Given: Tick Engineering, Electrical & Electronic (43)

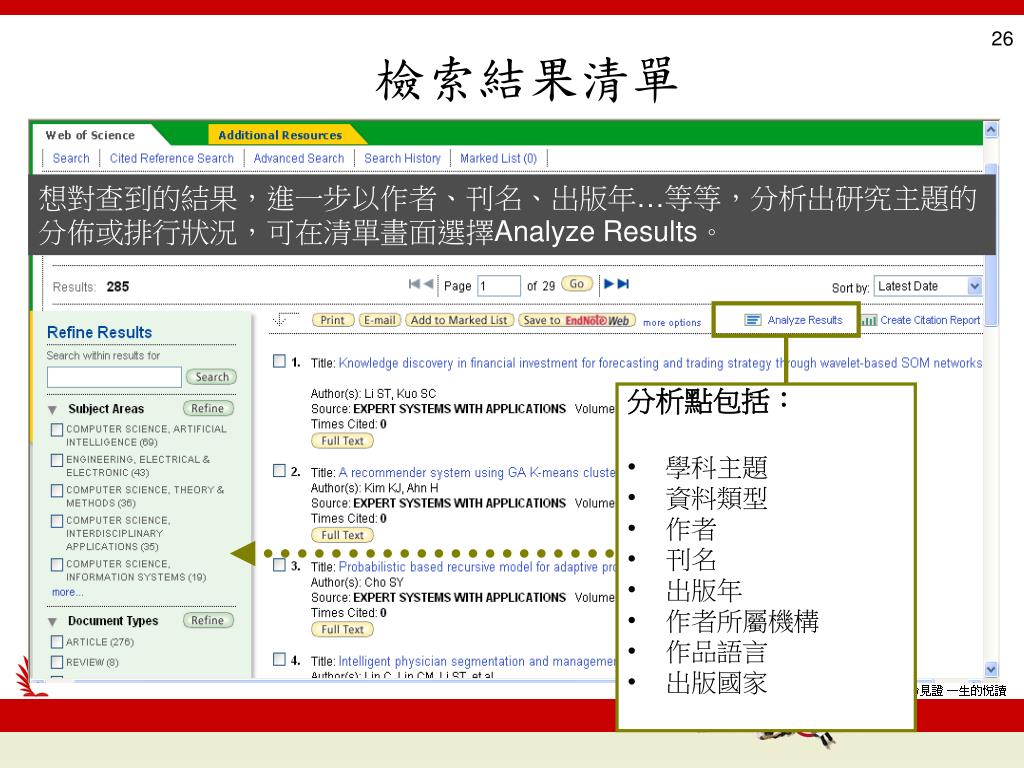Looking at the screenshot, I should (x=57, y=460).
